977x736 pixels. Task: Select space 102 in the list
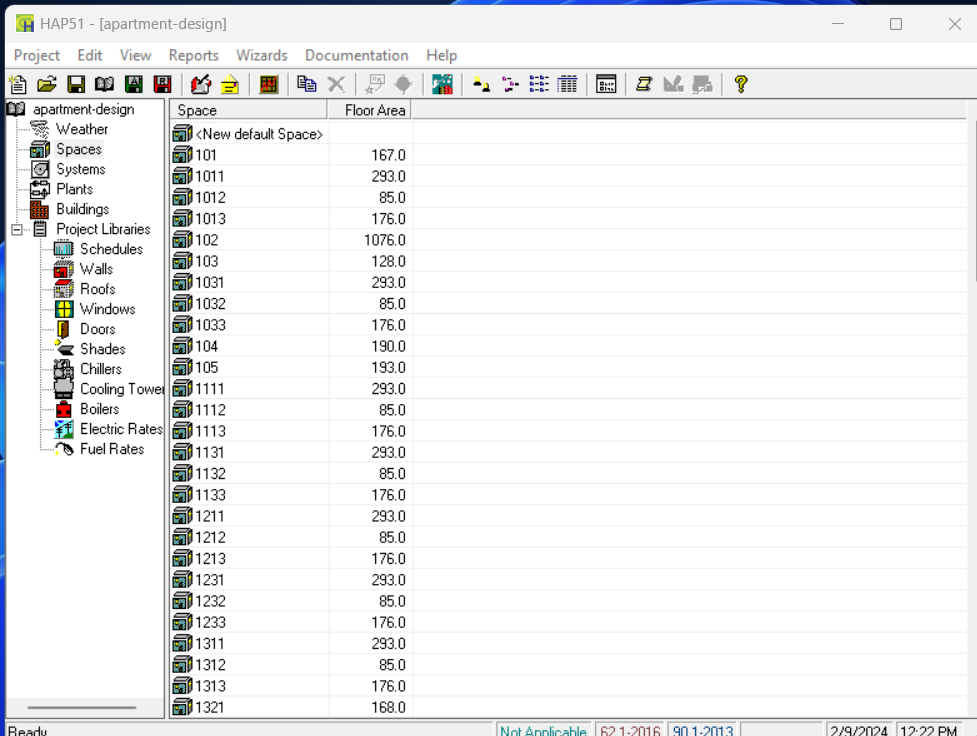(206, 240)
